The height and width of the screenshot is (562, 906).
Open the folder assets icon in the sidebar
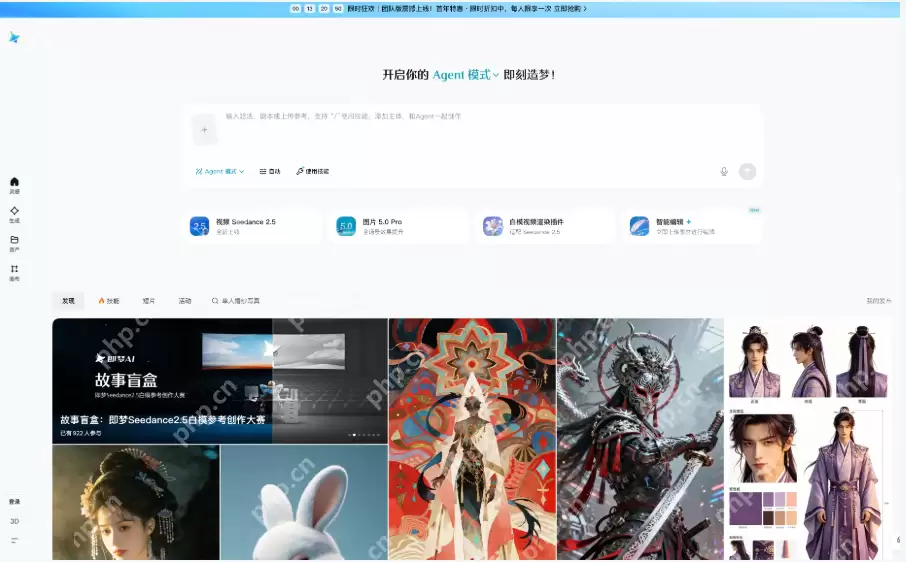[14, 240]
